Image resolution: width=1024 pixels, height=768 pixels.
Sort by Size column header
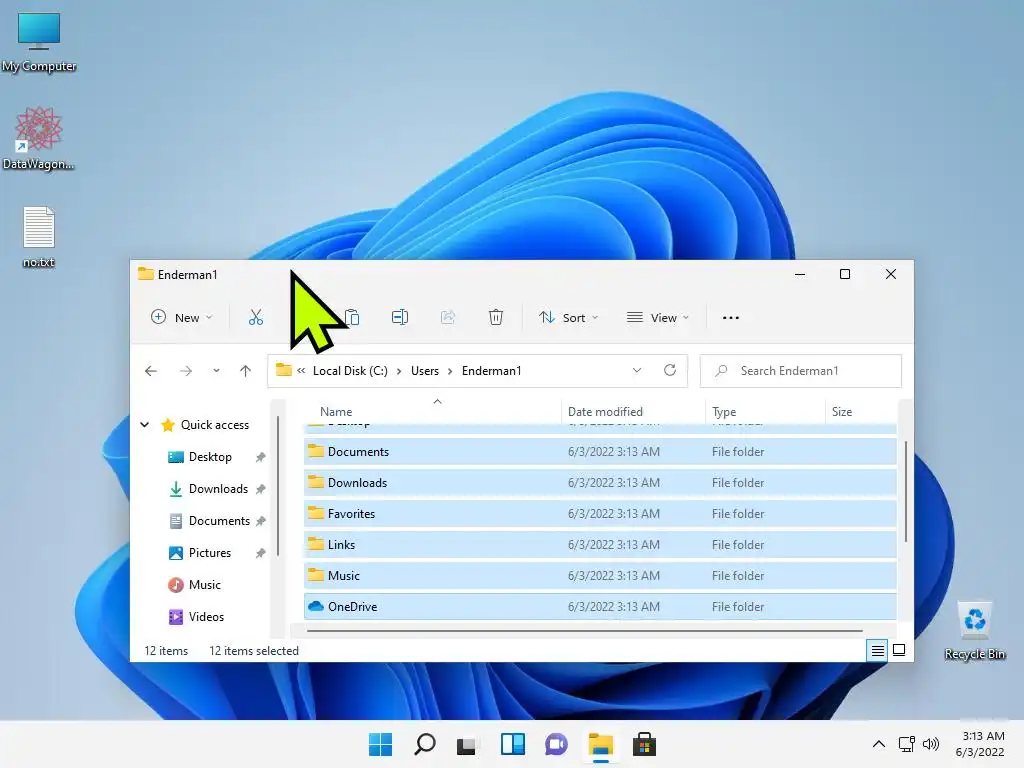click(861, 411)
